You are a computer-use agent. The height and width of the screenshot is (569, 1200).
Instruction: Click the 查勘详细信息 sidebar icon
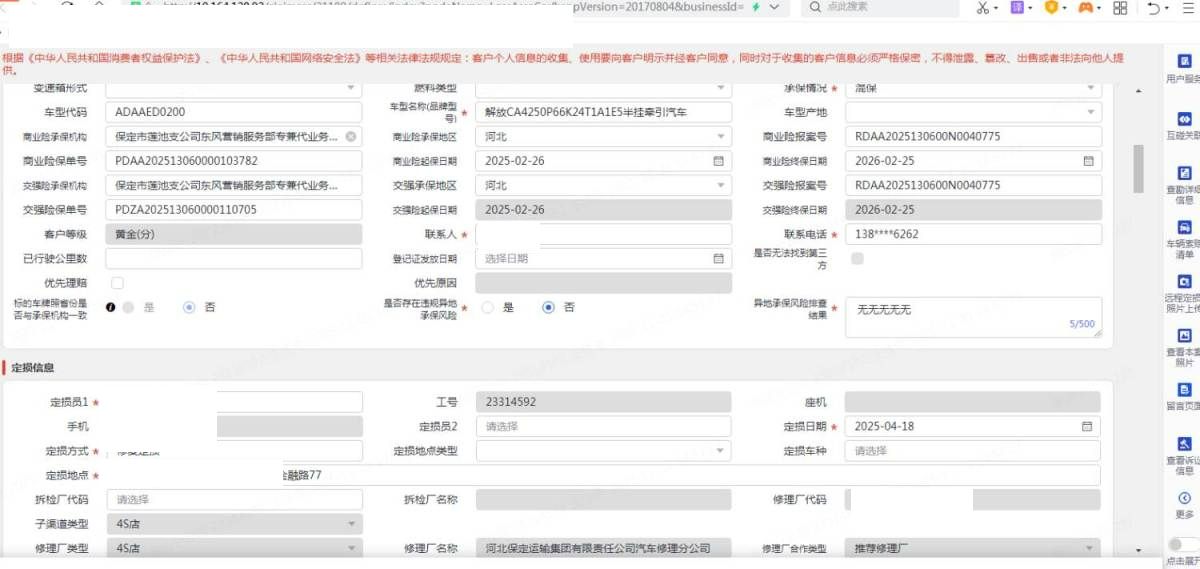pos(1185,173)
